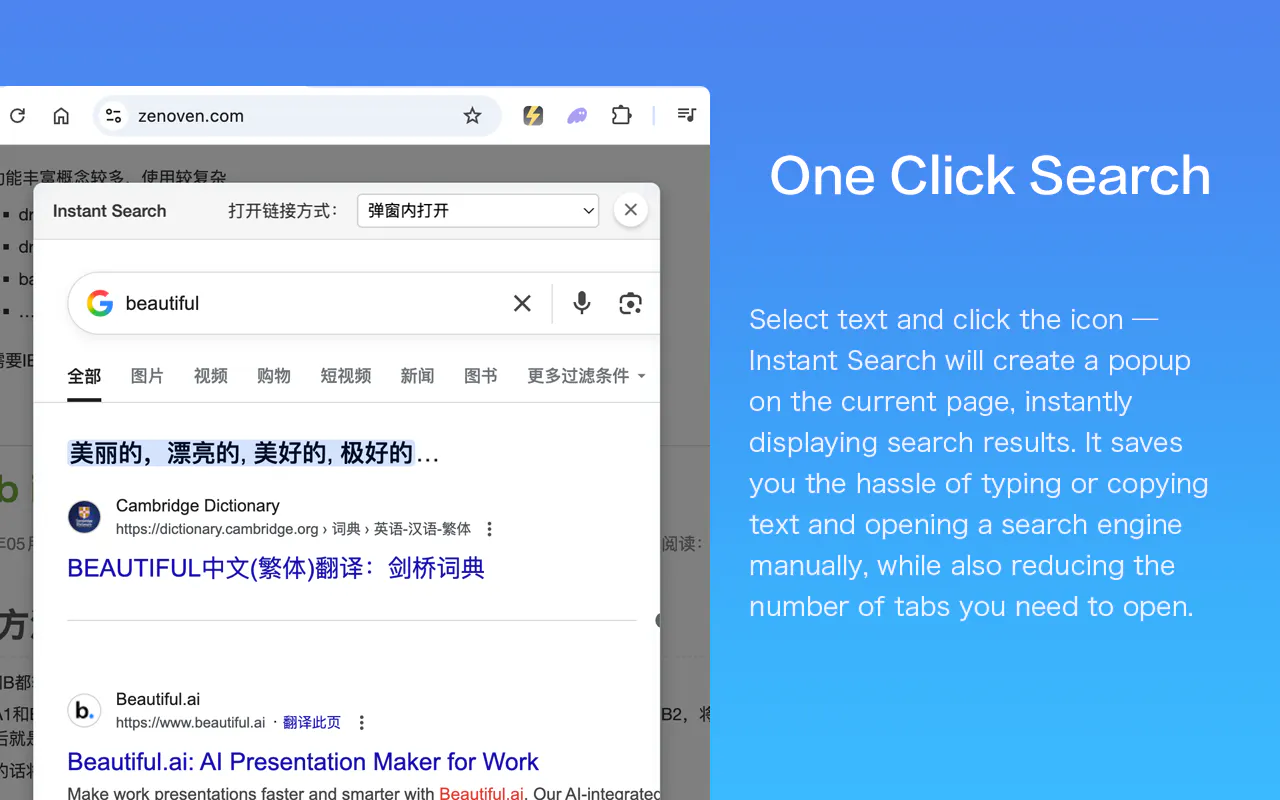Open options for Beautiful.ai result
1280x800 pixels.
pyautogui.click(x=362, y=722)
